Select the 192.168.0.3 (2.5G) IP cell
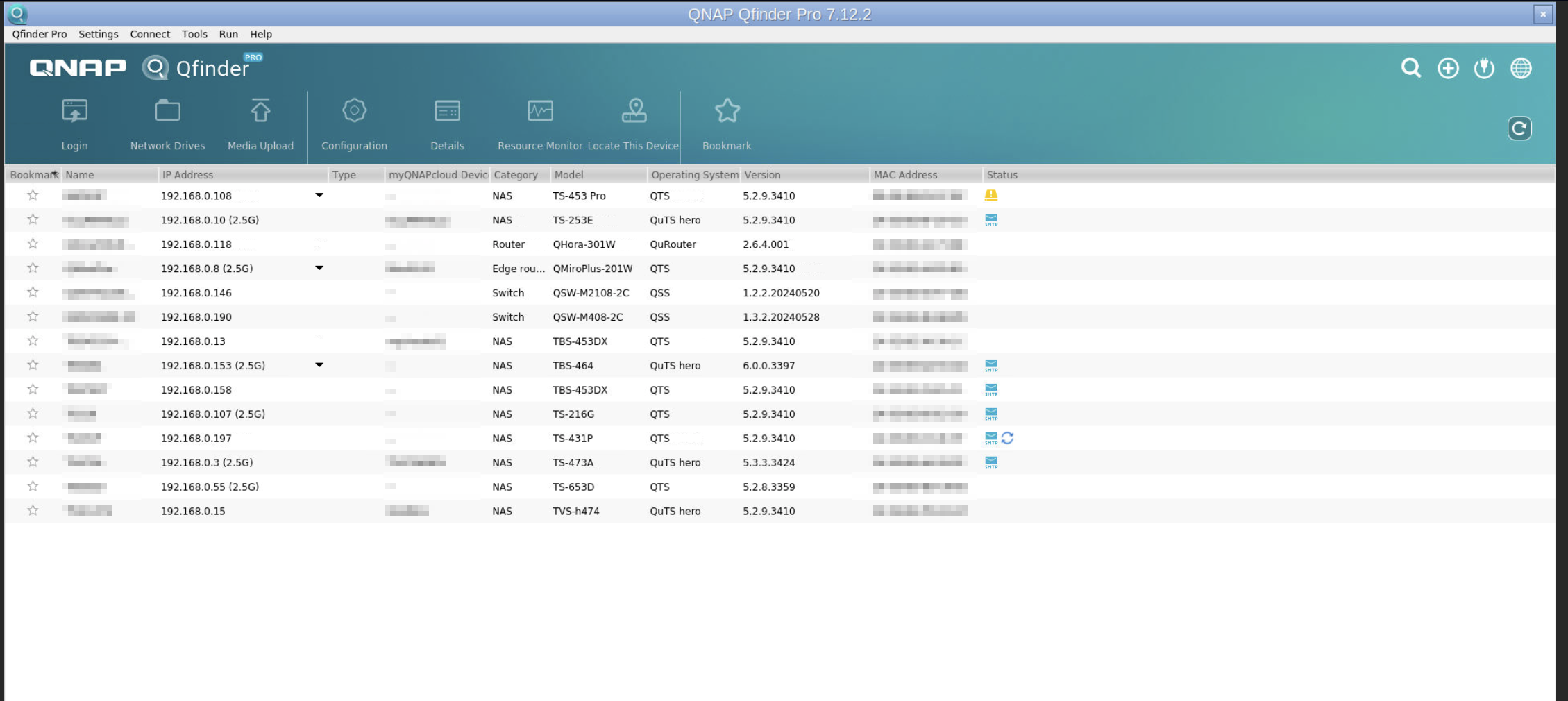 tap(207, 462)
